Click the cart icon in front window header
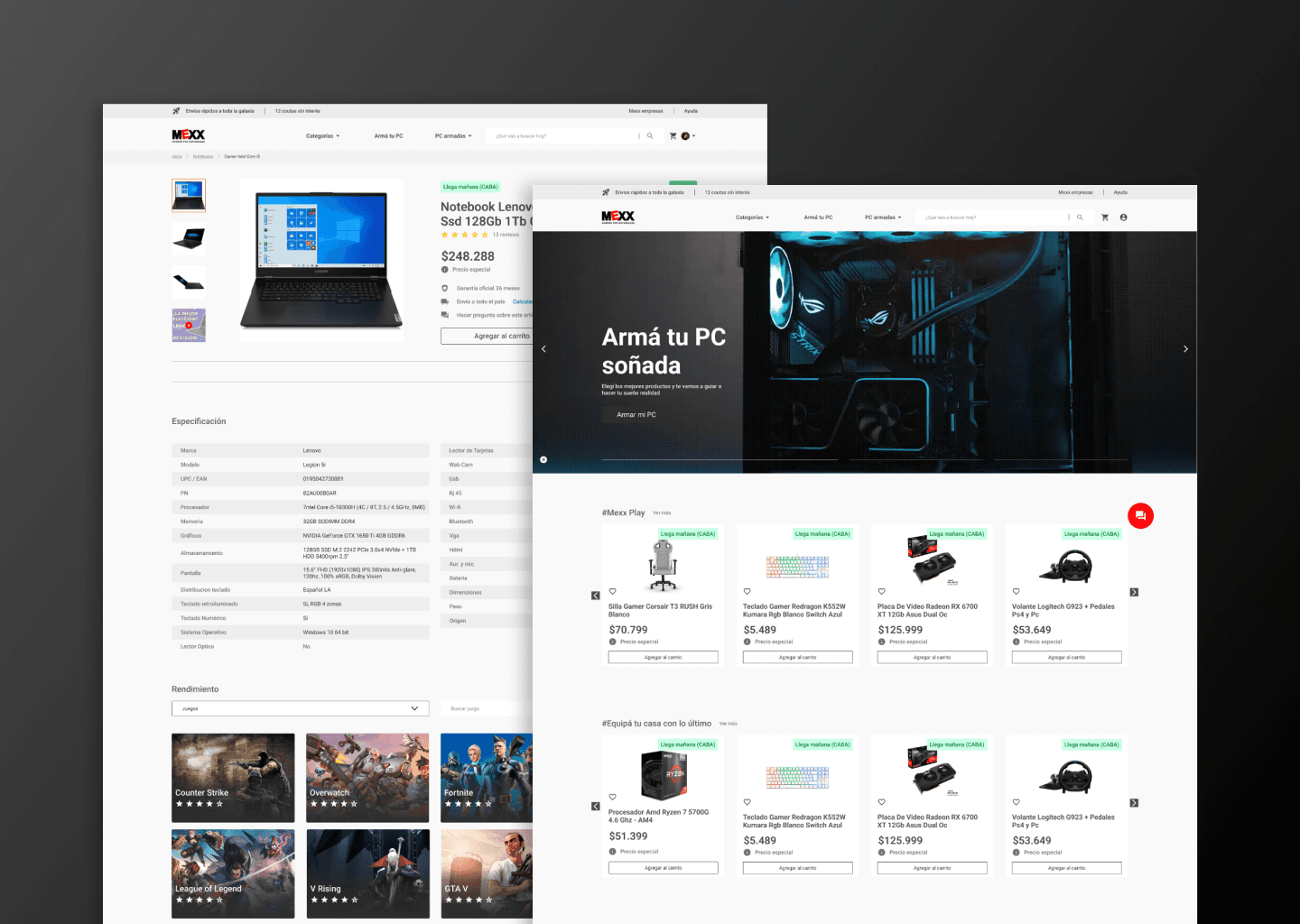Viewport: 1300px width, 924px height. point(1105,217)
